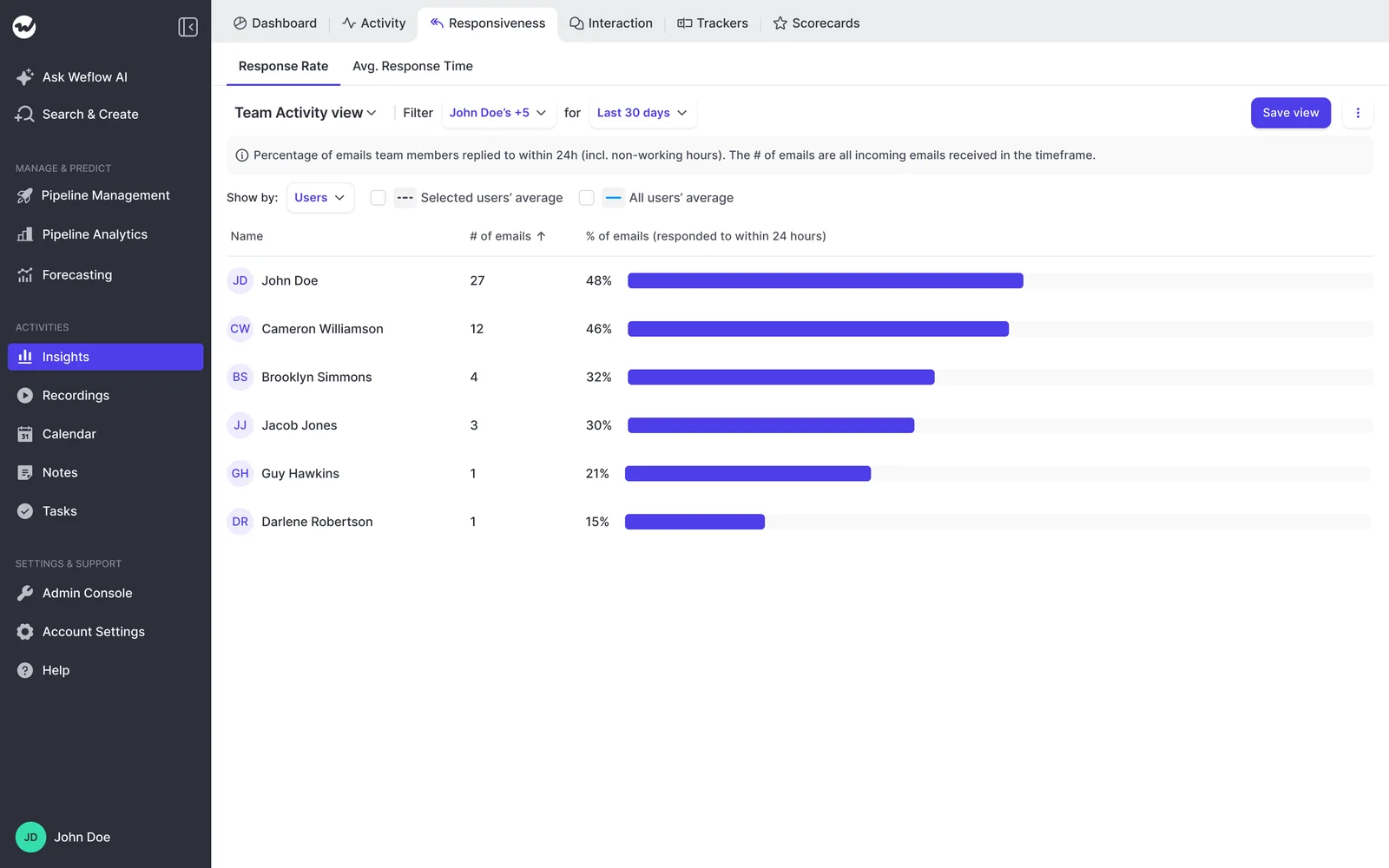Open the Show by Users dropdown
1389x868 pixels.
click(320, 198)
